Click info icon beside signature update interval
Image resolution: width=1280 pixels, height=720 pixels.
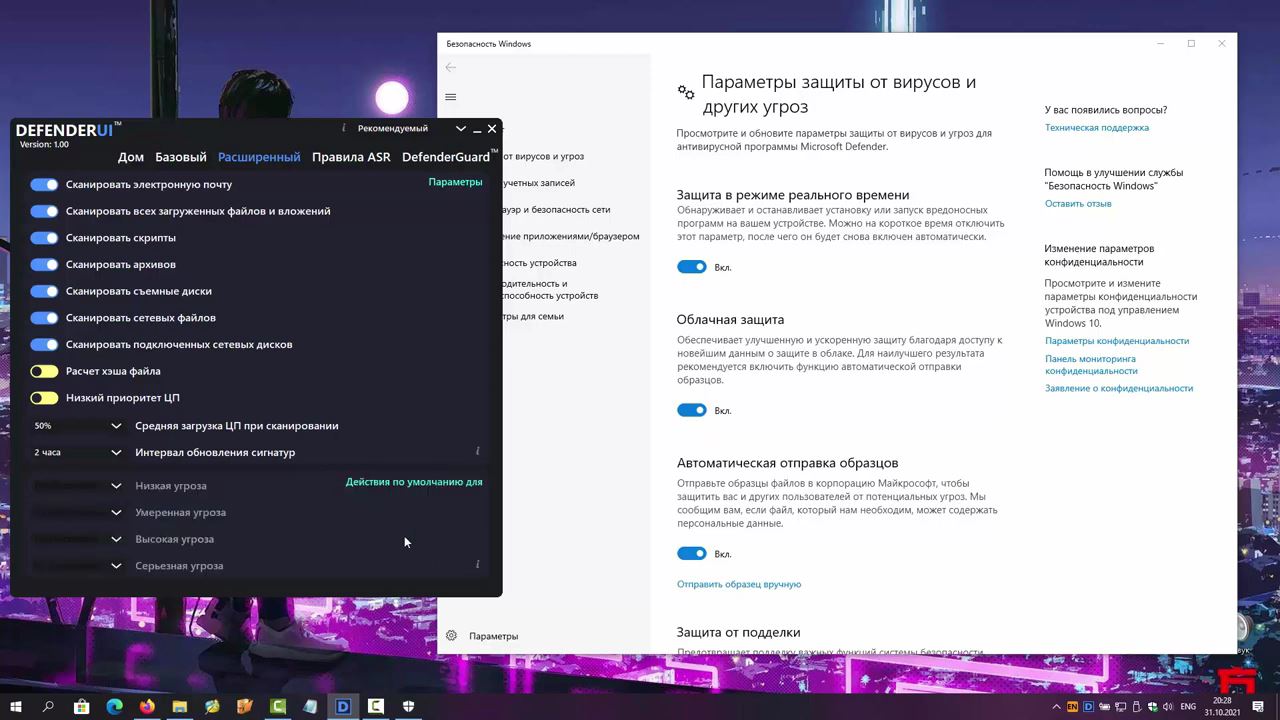coord(478,452)
